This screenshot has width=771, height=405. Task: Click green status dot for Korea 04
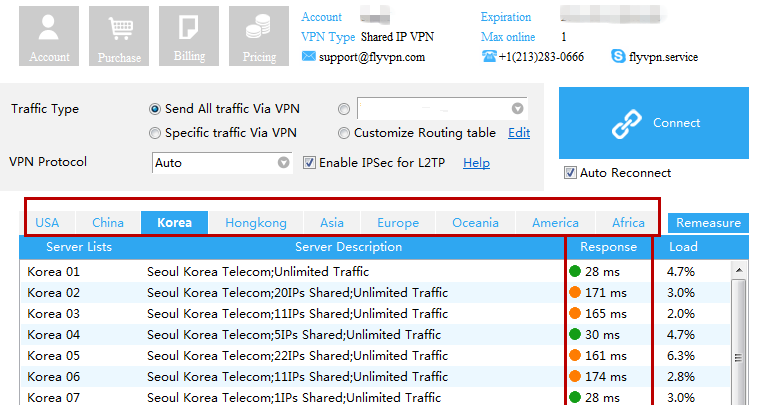coord(575,334)
